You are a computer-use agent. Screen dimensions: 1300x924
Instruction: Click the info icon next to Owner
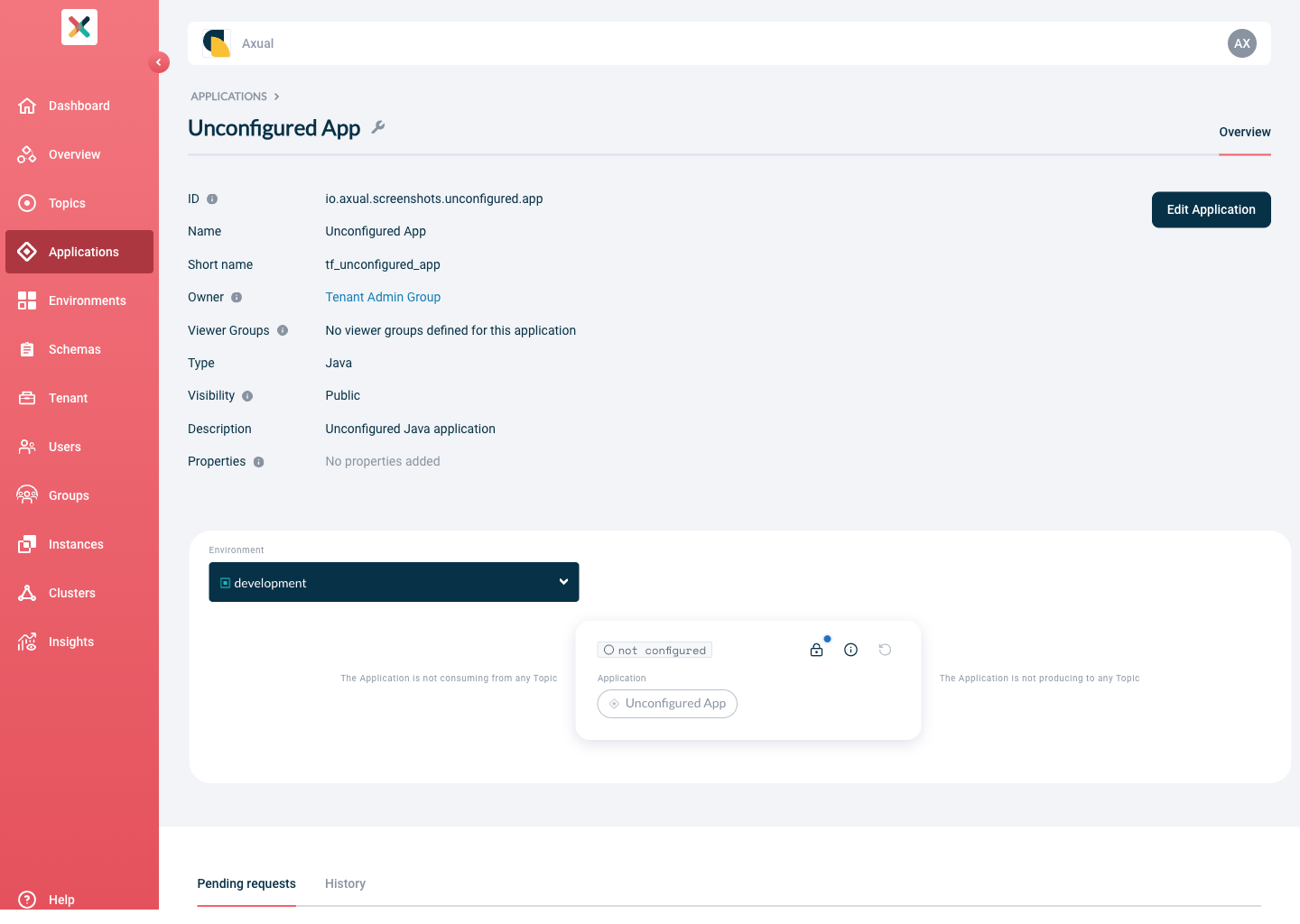[237, 297]
